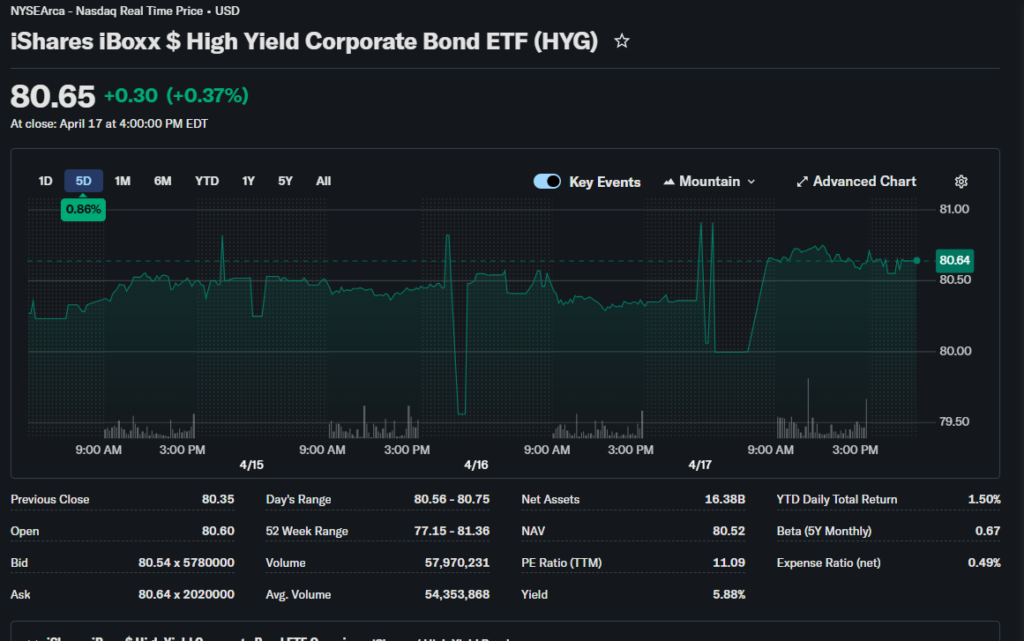Click the 4/16 date marker on chart
This screenshot has width=1024, height=641.
click(476, 465)
